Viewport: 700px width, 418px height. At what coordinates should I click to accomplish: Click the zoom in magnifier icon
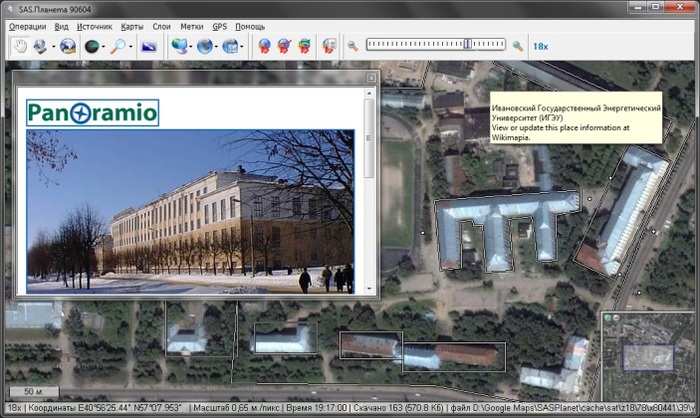click(x=518, y=46)
